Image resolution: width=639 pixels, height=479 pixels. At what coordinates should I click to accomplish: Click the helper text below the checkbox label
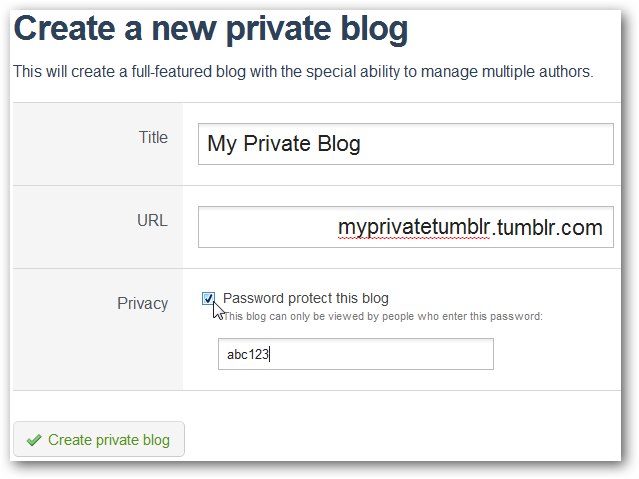pos(382,316)
